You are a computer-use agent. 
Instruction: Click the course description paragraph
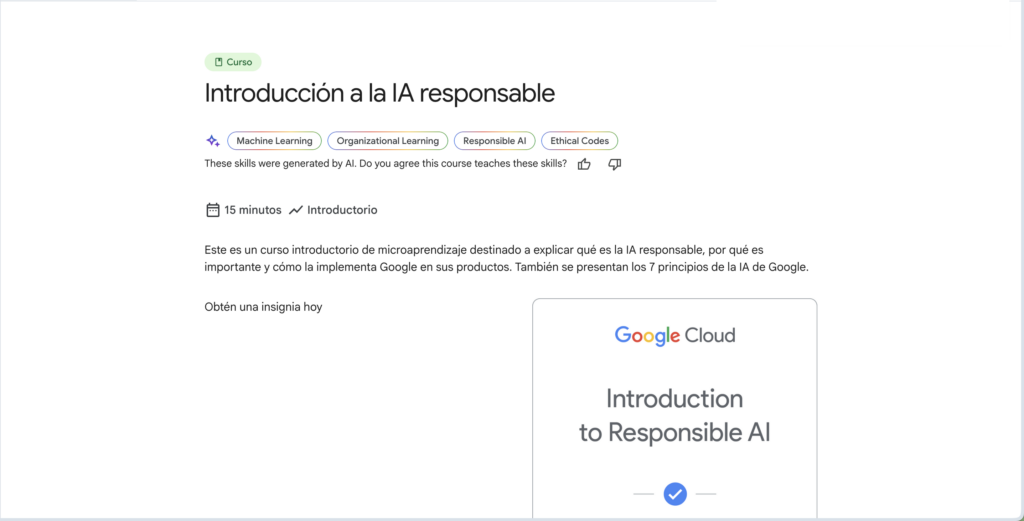pos(507,259)
